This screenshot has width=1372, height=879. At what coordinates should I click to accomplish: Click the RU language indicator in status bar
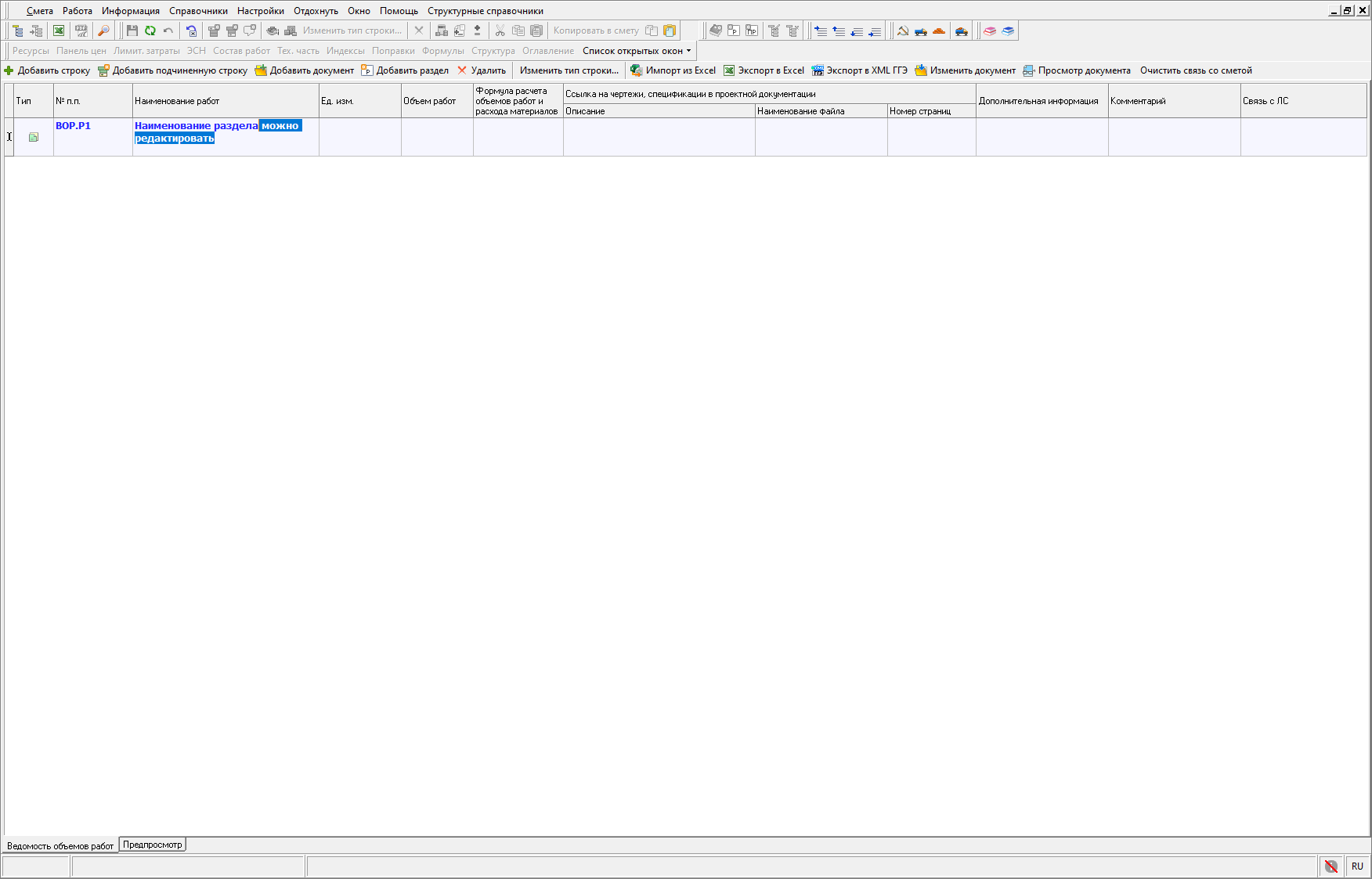pos(1357,866)
